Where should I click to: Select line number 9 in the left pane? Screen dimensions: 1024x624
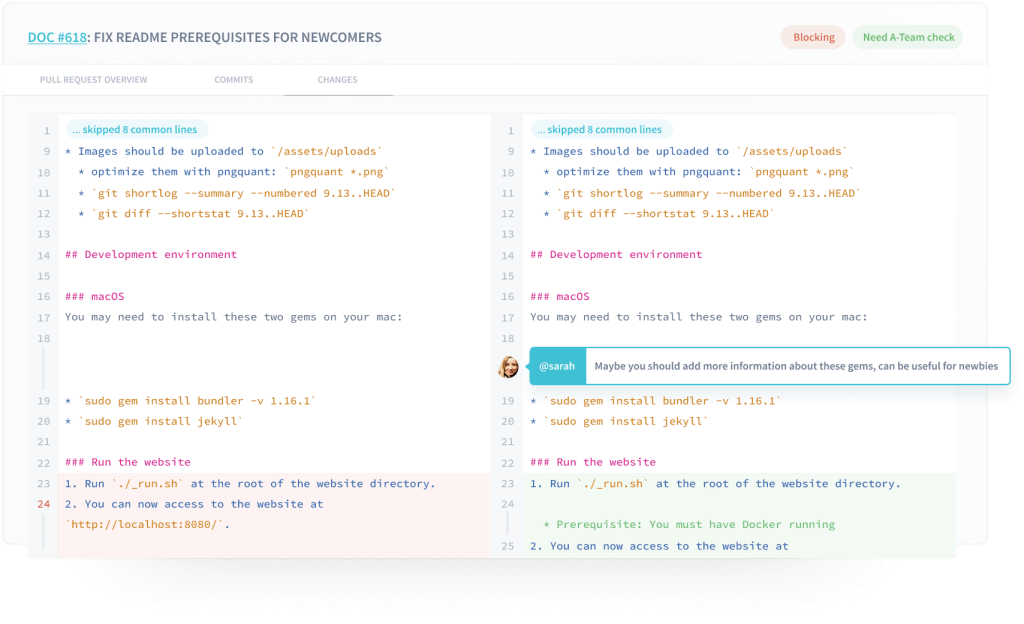[x=44, y=151]
